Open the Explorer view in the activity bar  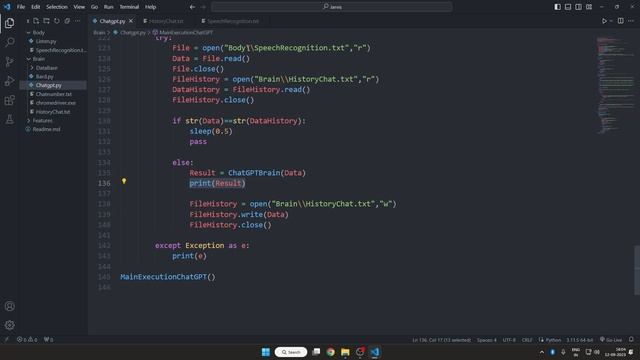9,23
